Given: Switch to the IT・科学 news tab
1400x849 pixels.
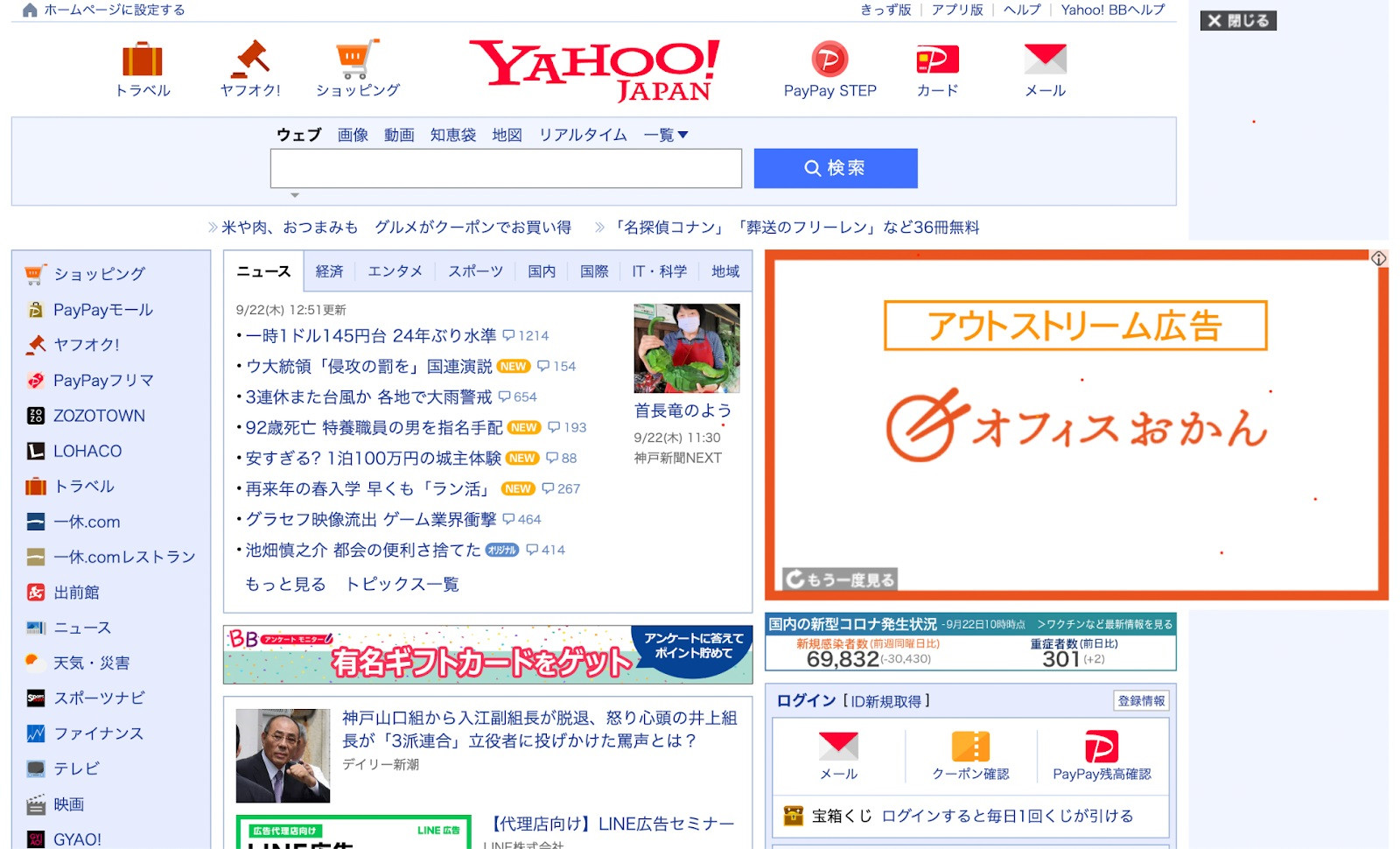Looking at the screenshot, I should (660, 271).
